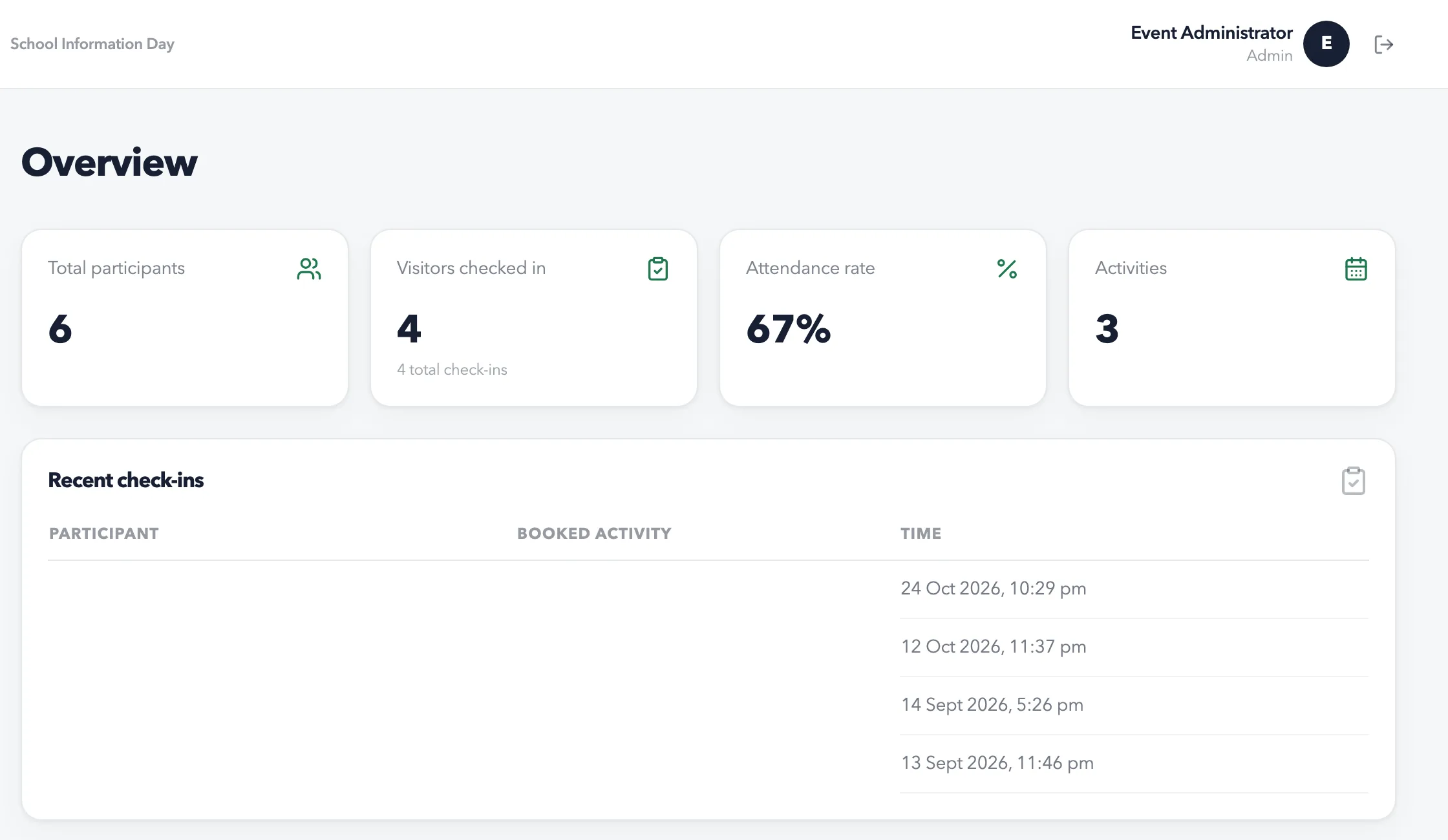The height and width of the screenshot is (840, 1448).
Task: Select the 24 Oct 2026, 10:29 pm entry
Action: [x=994, y=589]
